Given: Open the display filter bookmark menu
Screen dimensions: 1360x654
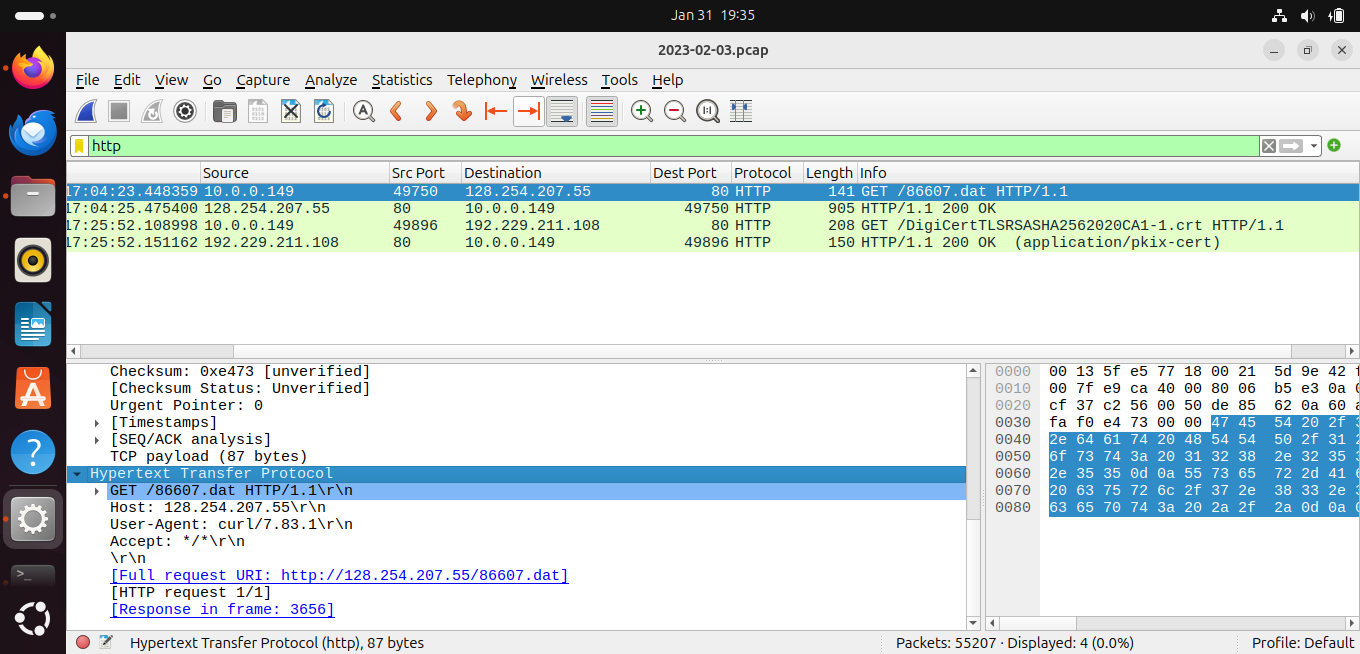Looking at the screenshot, I should 79,146.
